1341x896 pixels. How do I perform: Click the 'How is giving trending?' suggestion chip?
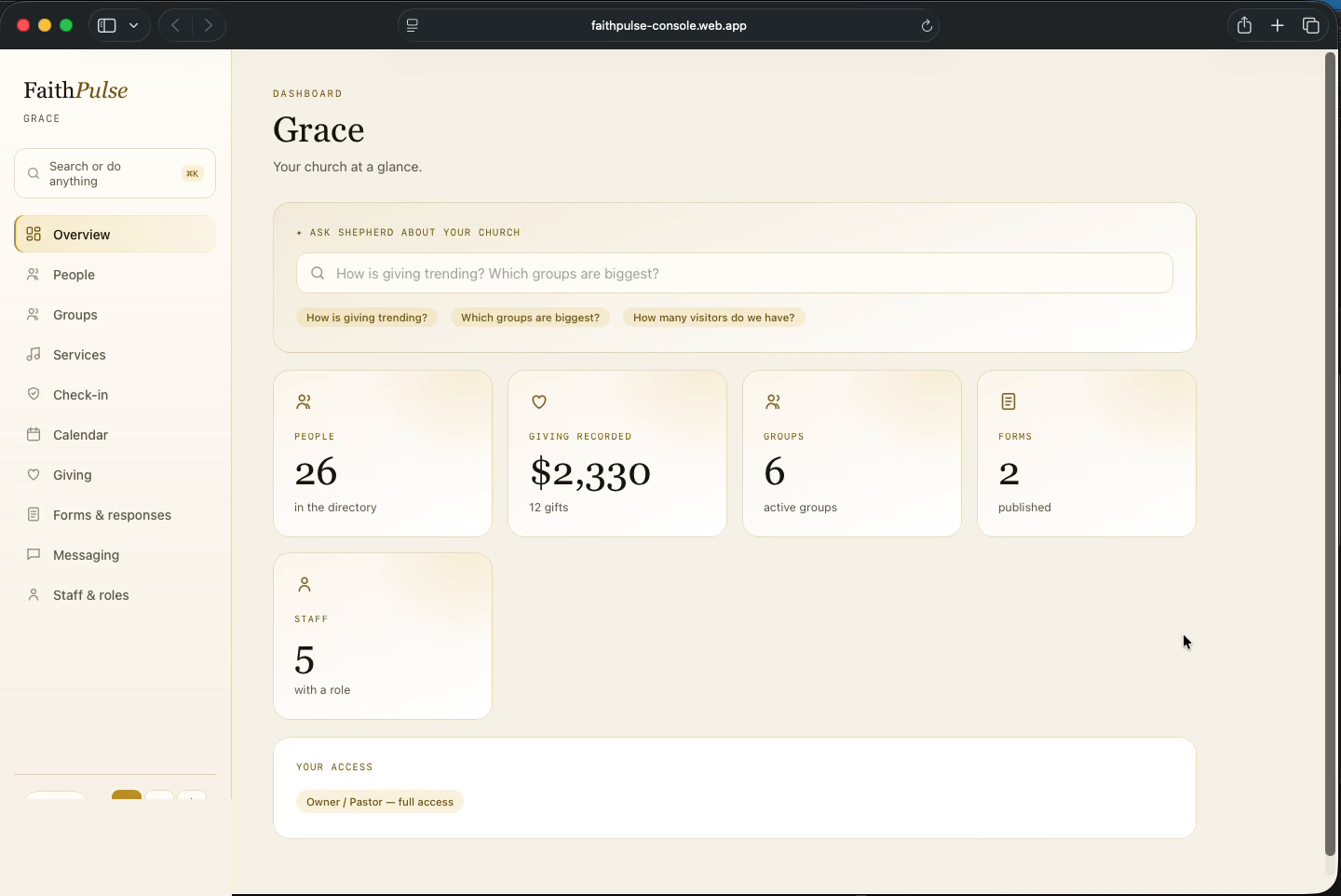367,318
